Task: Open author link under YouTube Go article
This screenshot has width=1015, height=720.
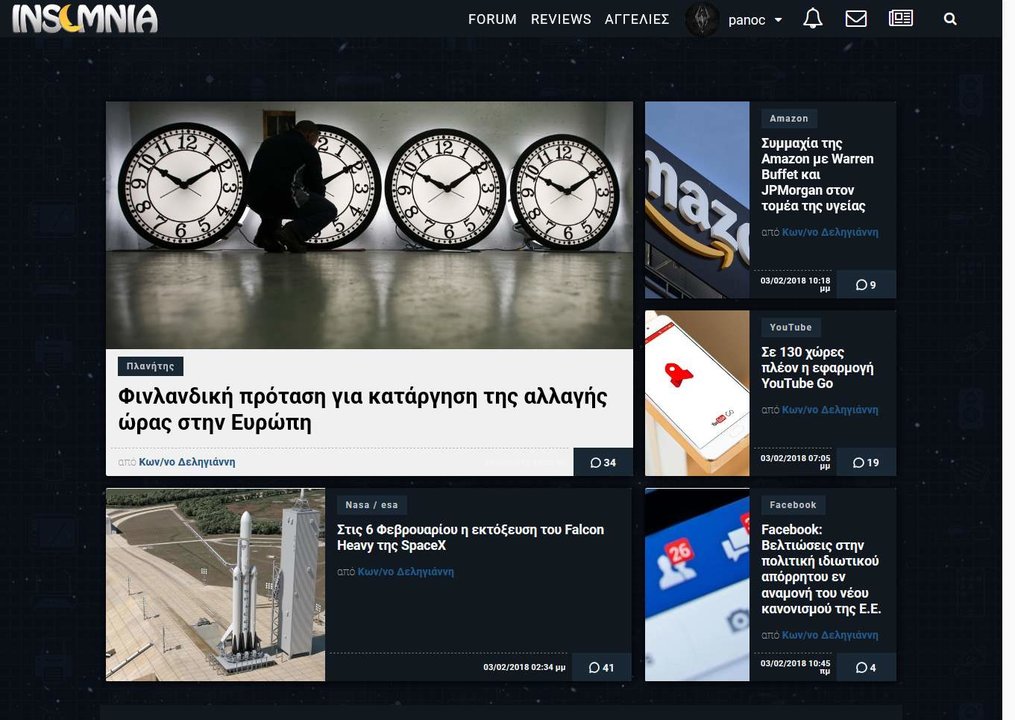Action: pos(831,409)
